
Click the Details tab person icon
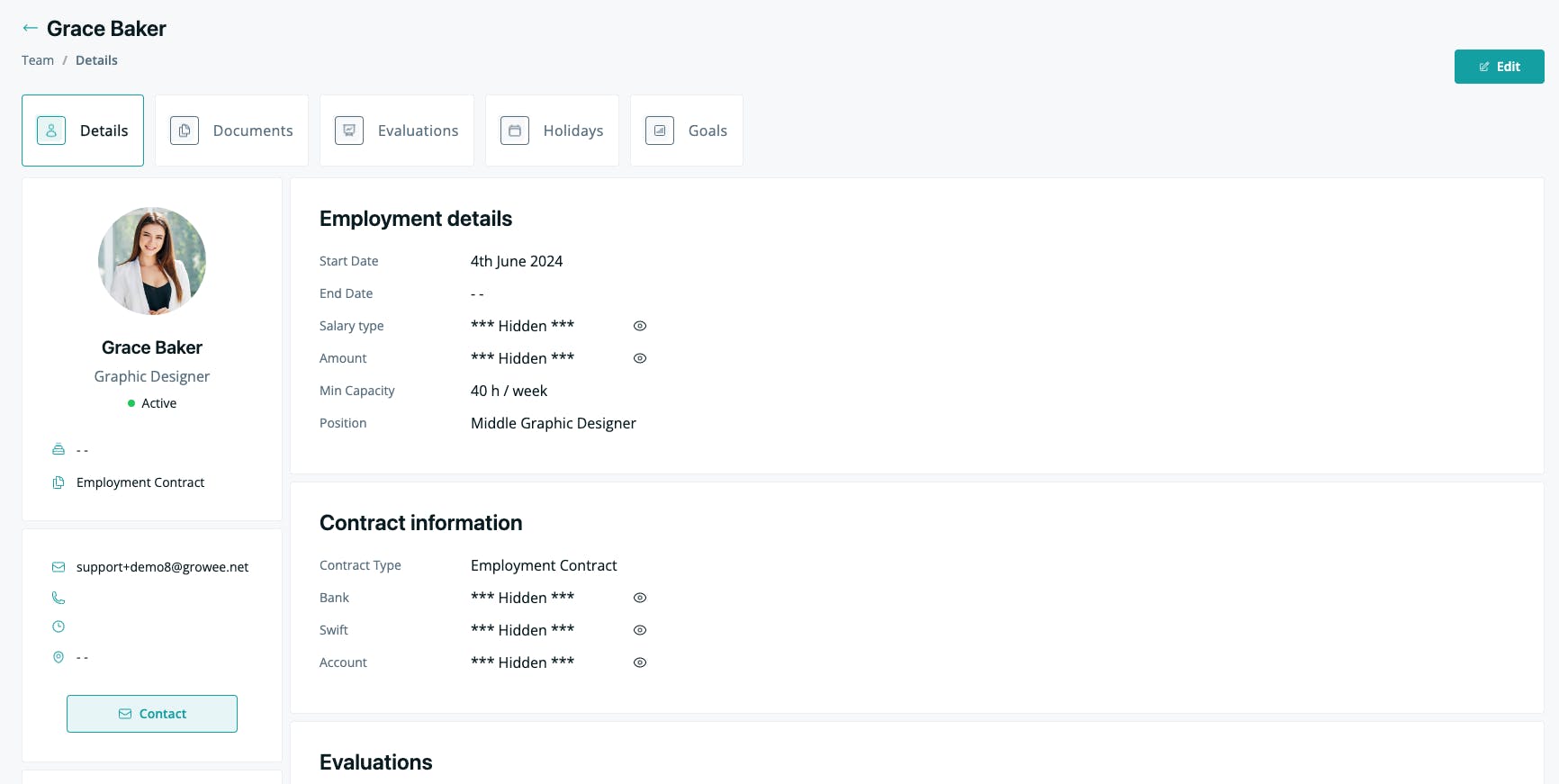tap(51, 131)
